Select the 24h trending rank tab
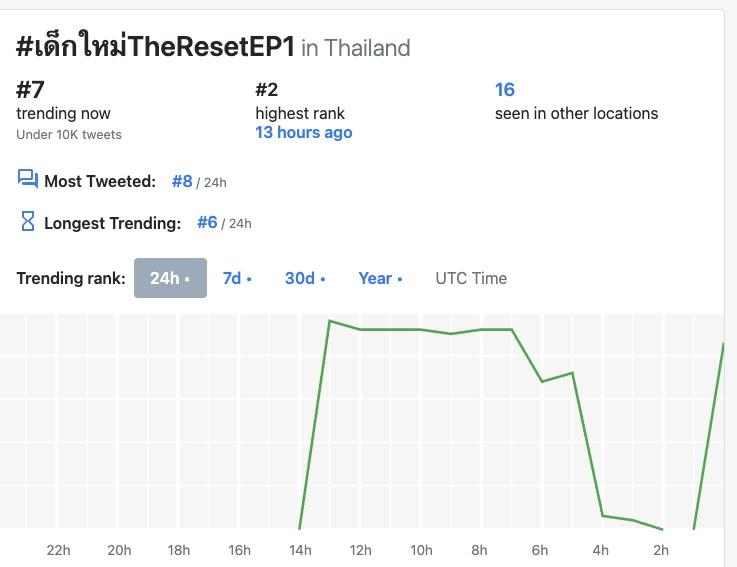Image resolution: width=737 pixels, height=567 pixels. [x=170, y=278]
